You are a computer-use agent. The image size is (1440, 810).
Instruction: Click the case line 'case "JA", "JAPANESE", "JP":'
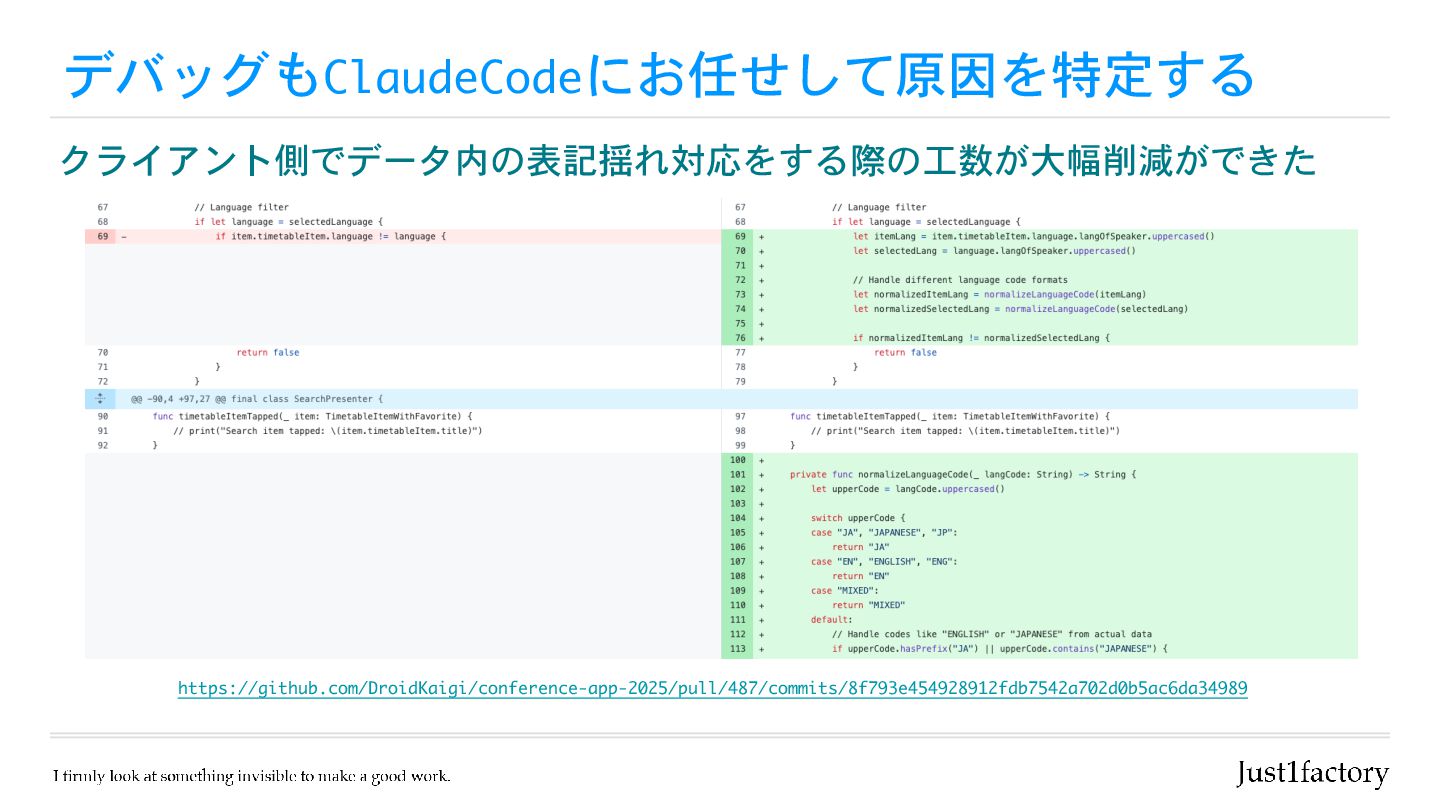[884, 532]
